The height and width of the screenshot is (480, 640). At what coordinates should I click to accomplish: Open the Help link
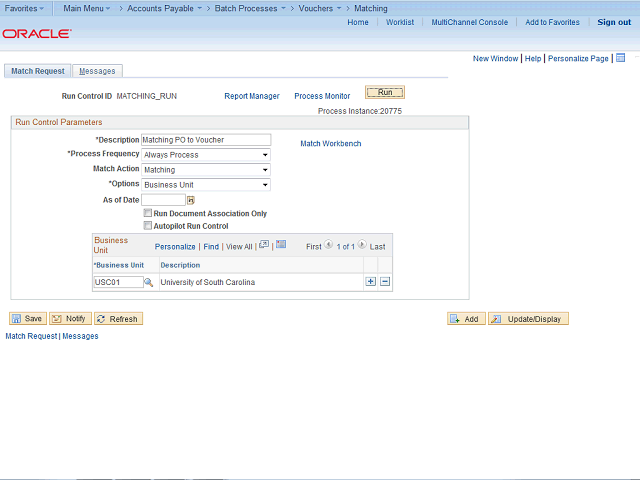coord(533,58)
